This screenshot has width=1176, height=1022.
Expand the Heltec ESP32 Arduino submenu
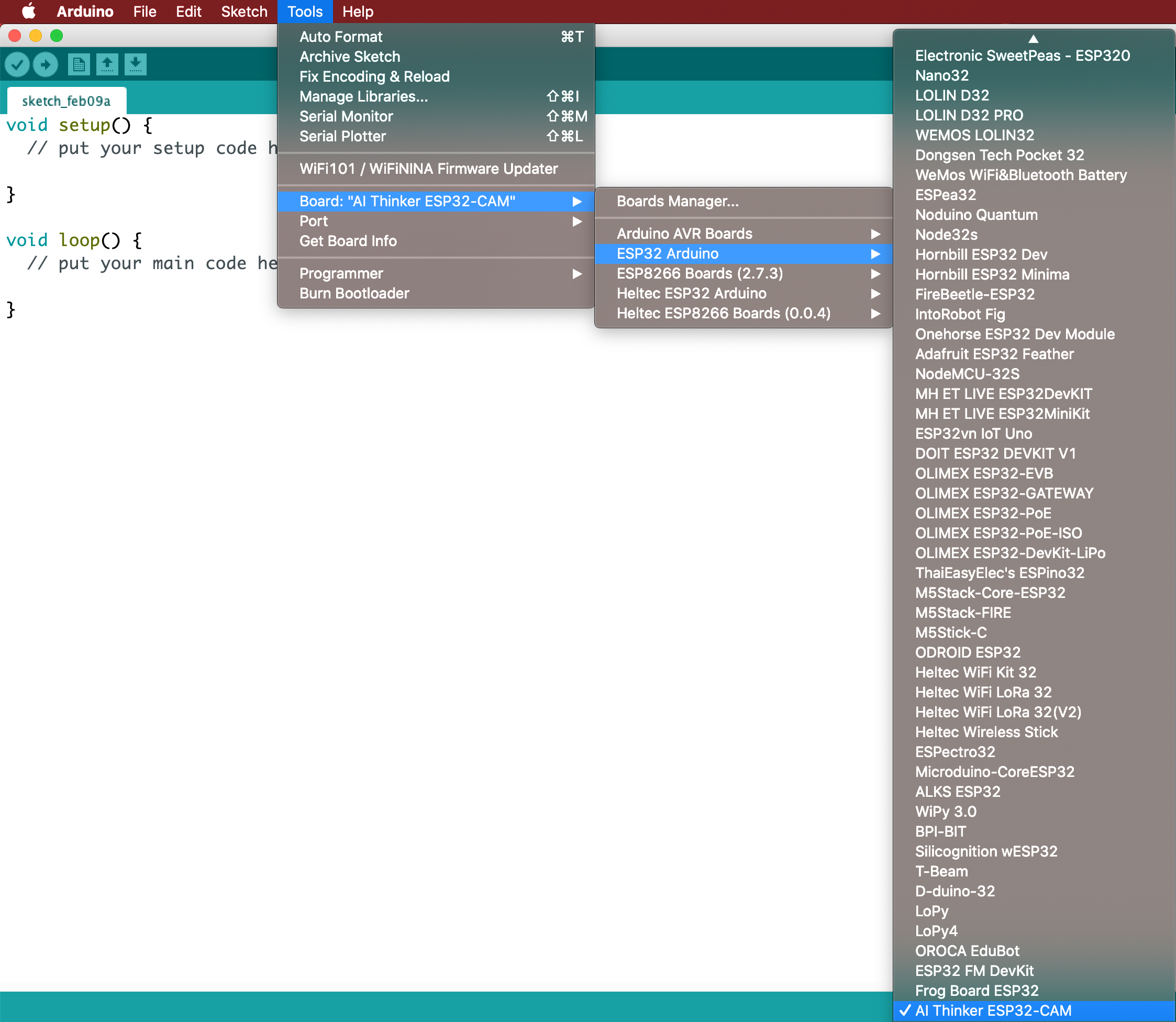tap(743, 293)
